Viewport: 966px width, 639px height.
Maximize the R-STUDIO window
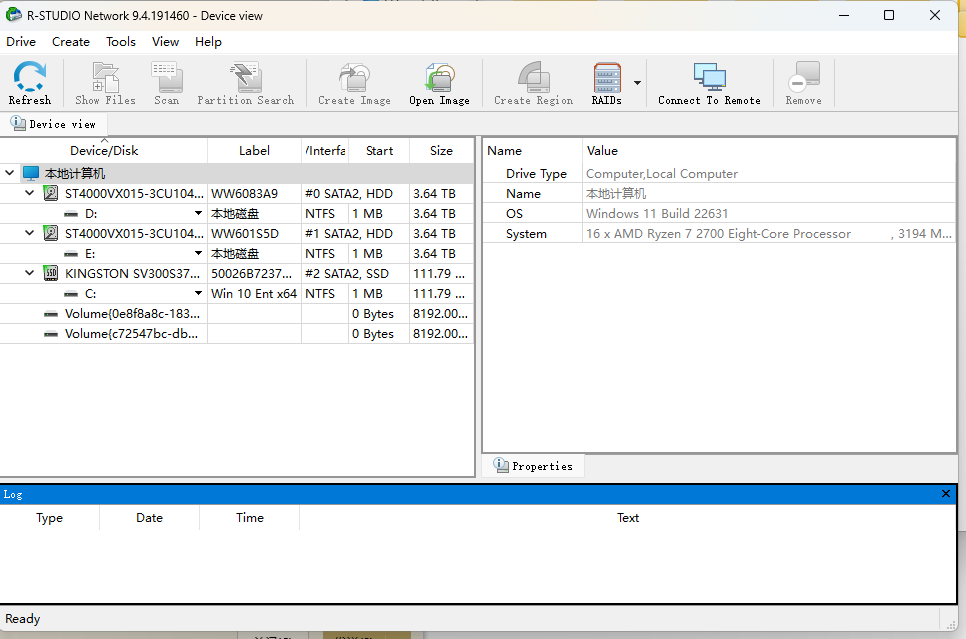[x=888, y=15]
